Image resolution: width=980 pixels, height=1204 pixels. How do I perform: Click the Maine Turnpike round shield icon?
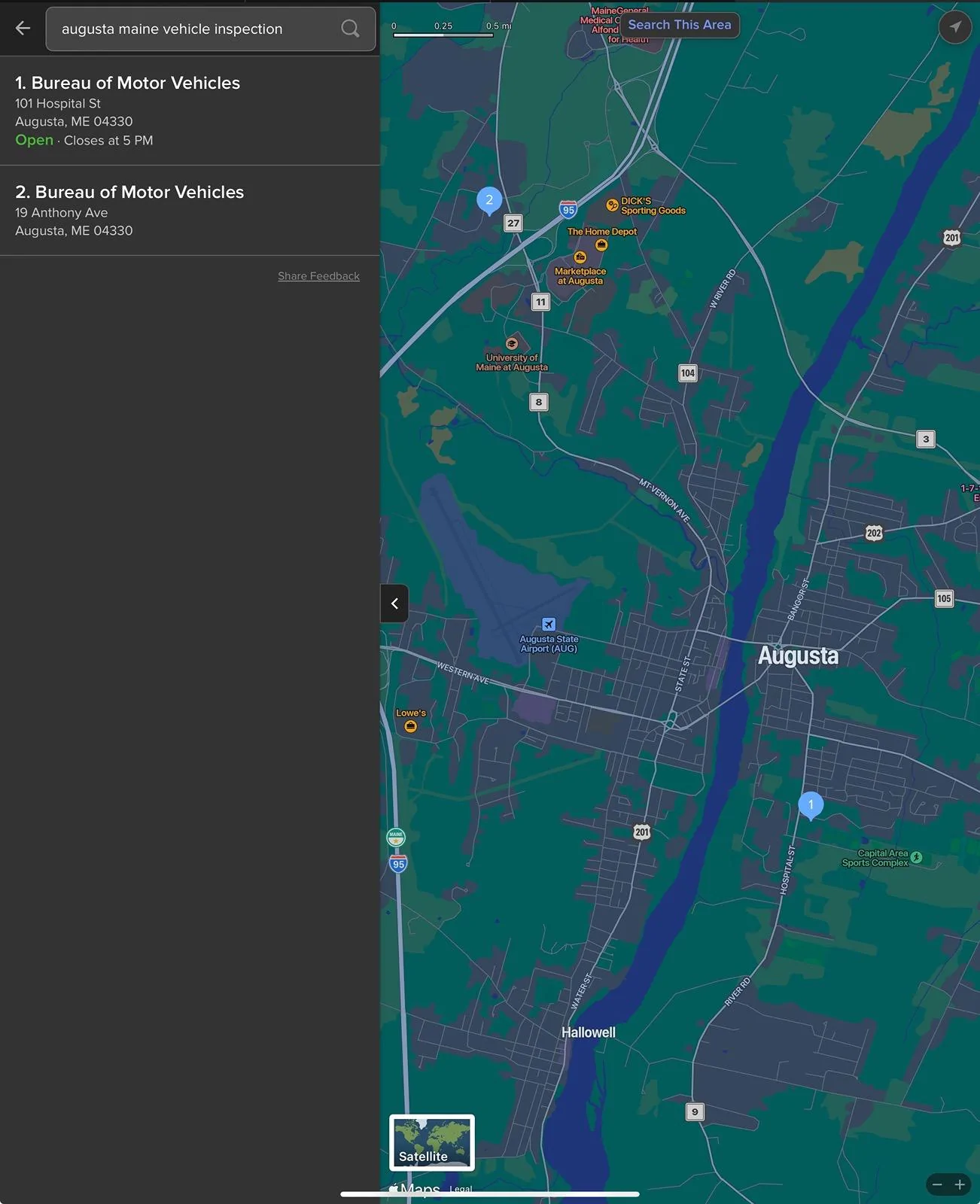pyautogui.click(x=396, y=837)
